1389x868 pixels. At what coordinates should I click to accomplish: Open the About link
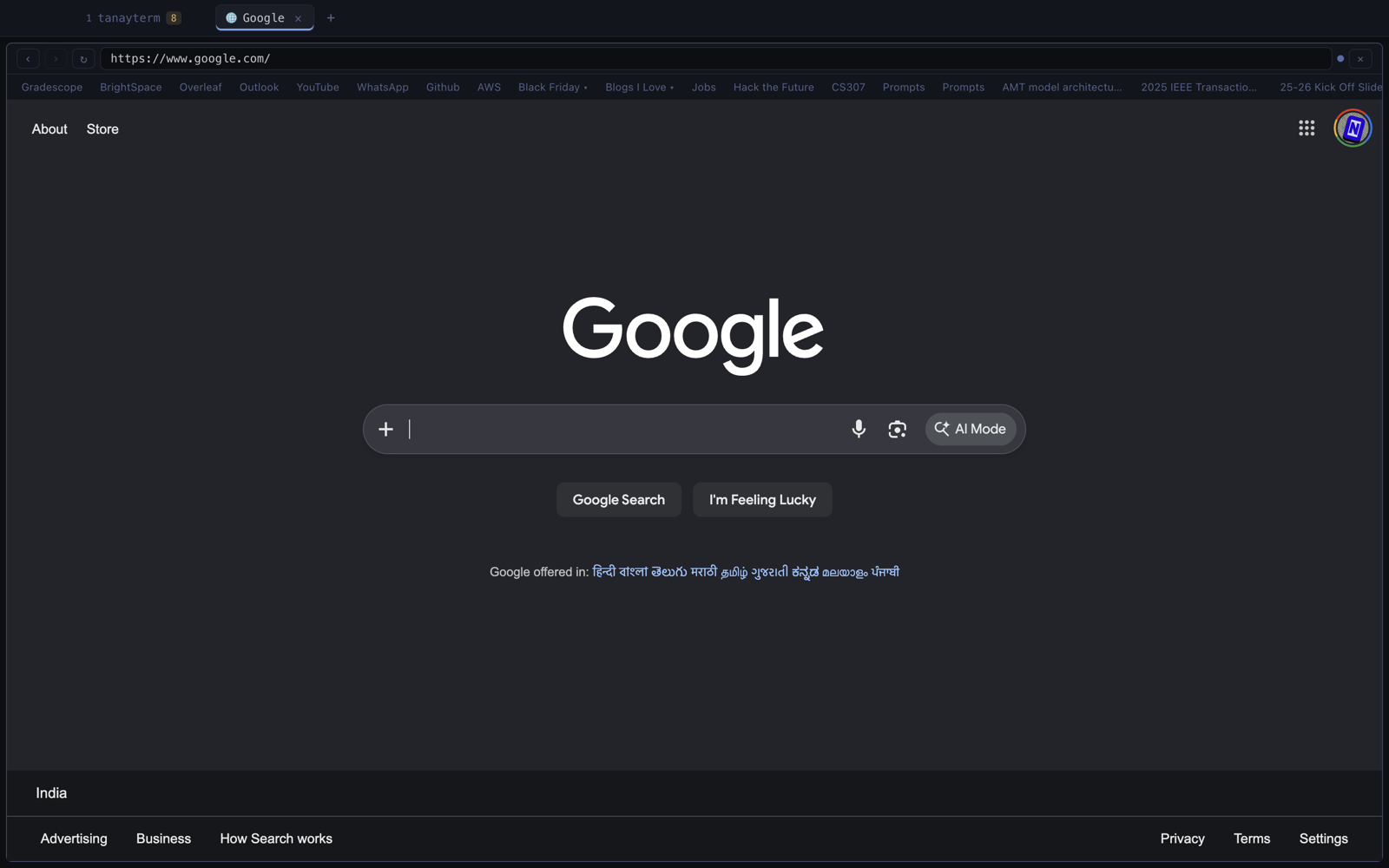pos(49,129)
